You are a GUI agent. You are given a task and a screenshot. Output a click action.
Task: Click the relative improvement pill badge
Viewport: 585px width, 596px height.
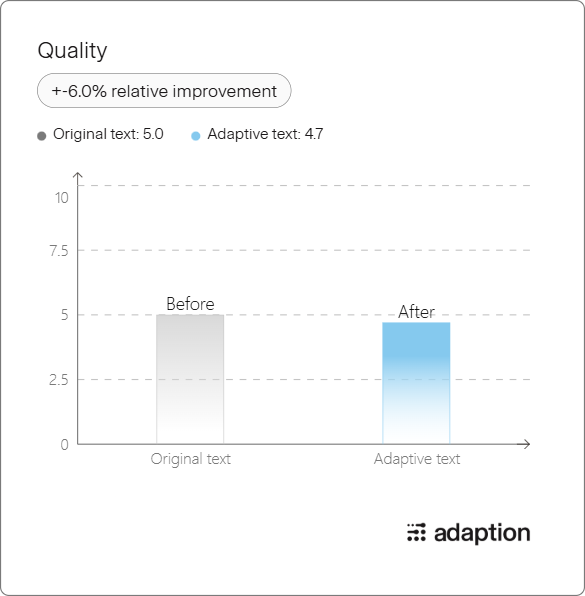pyautogui.click(x=164, y=91)
